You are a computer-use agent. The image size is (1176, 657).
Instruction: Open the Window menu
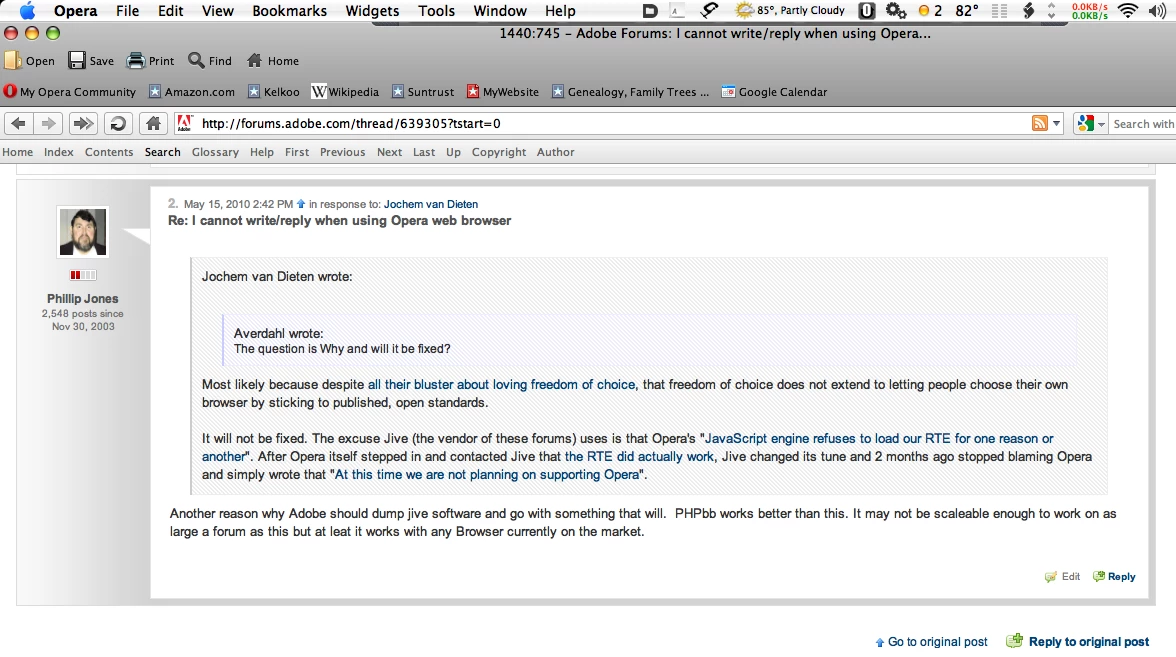pyautogui.click(x=500, y=10)
